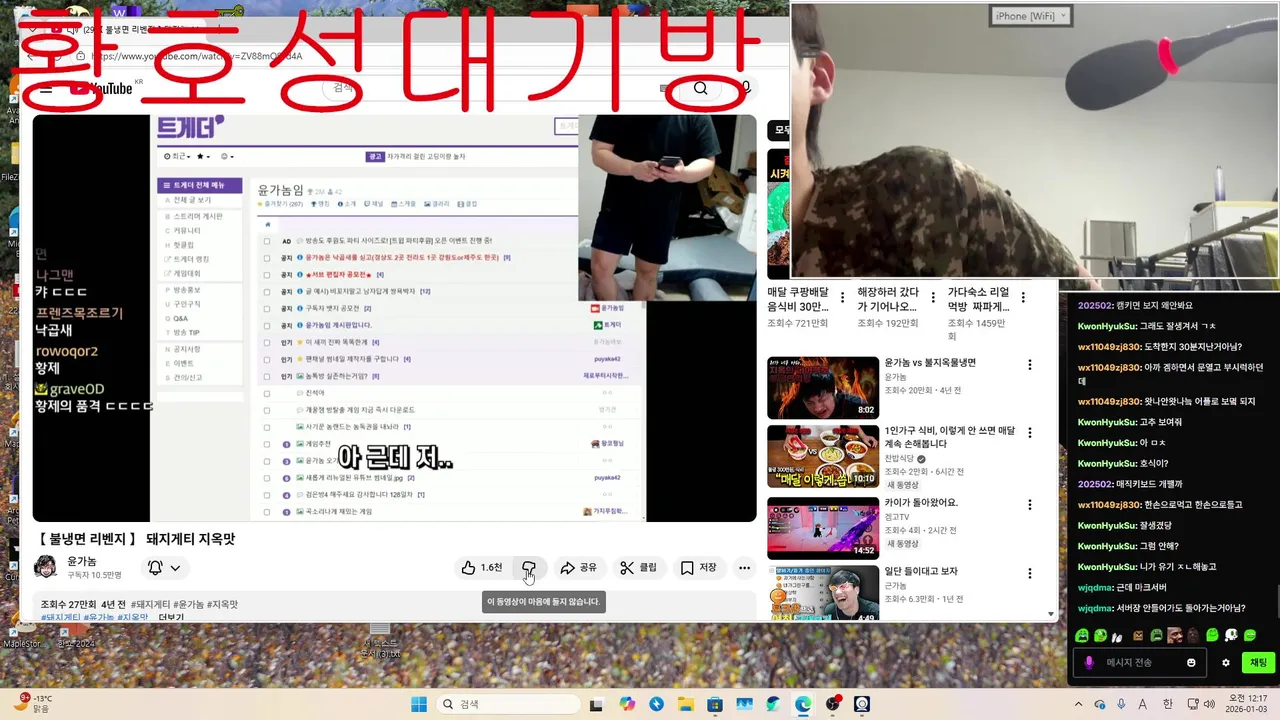Click YouTube search magnifier button
The width and height of the screenshot is (1280, 720).
[700, 89]
